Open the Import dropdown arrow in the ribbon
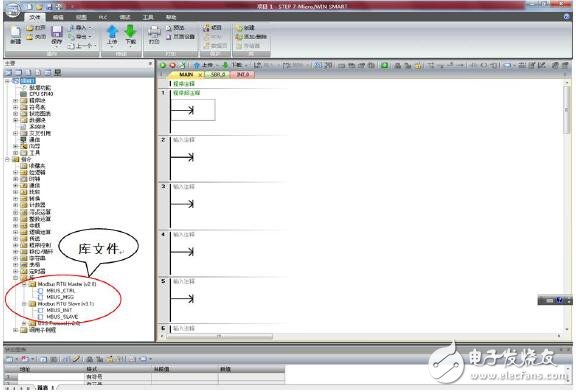 (x=90, y=28)
